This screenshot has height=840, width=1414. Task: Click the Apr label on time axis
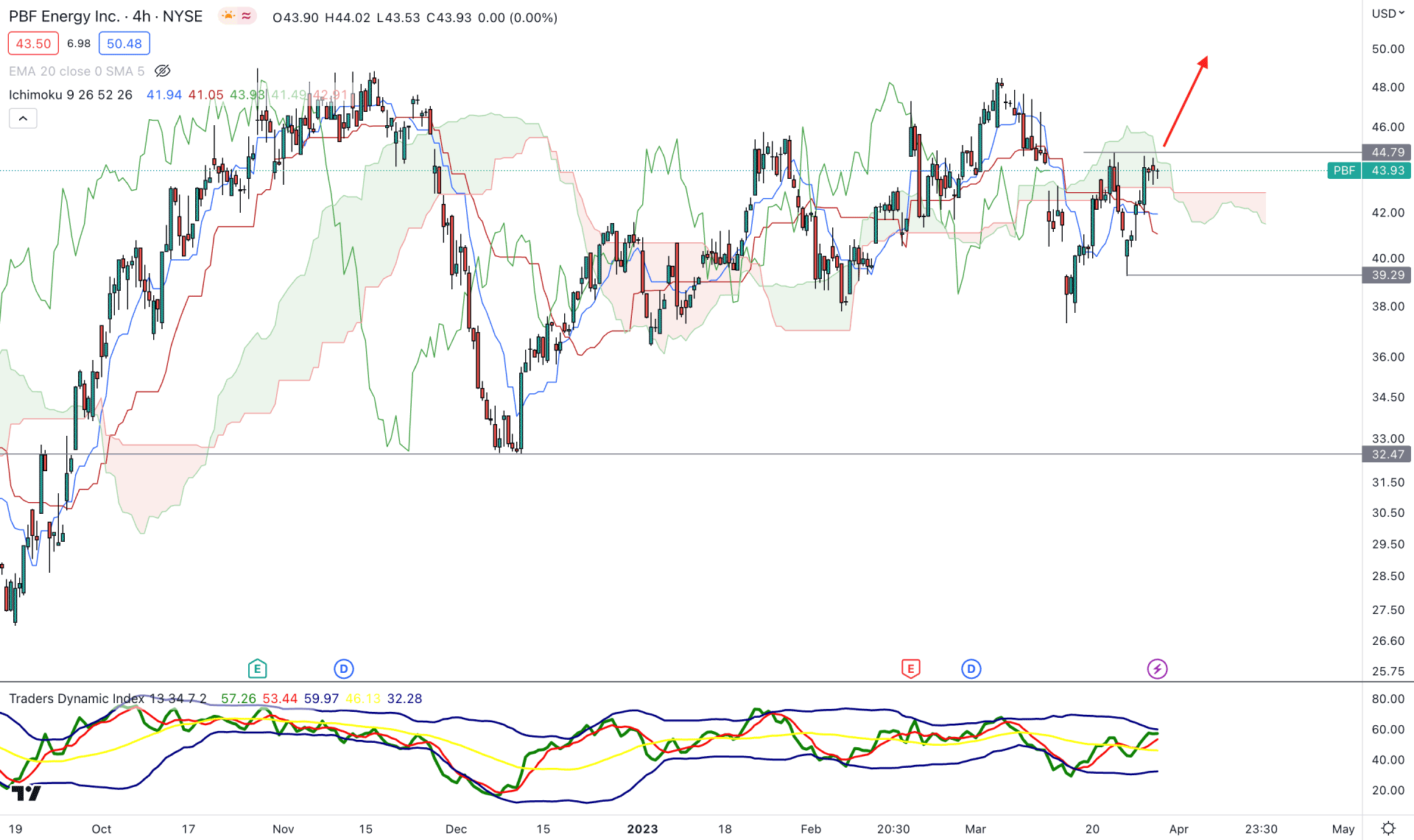point(1178,828)
